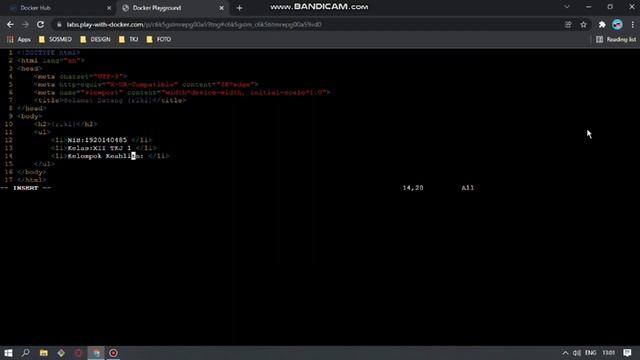
Task: Open Windows search from taskbar
Action: [26, 353]
